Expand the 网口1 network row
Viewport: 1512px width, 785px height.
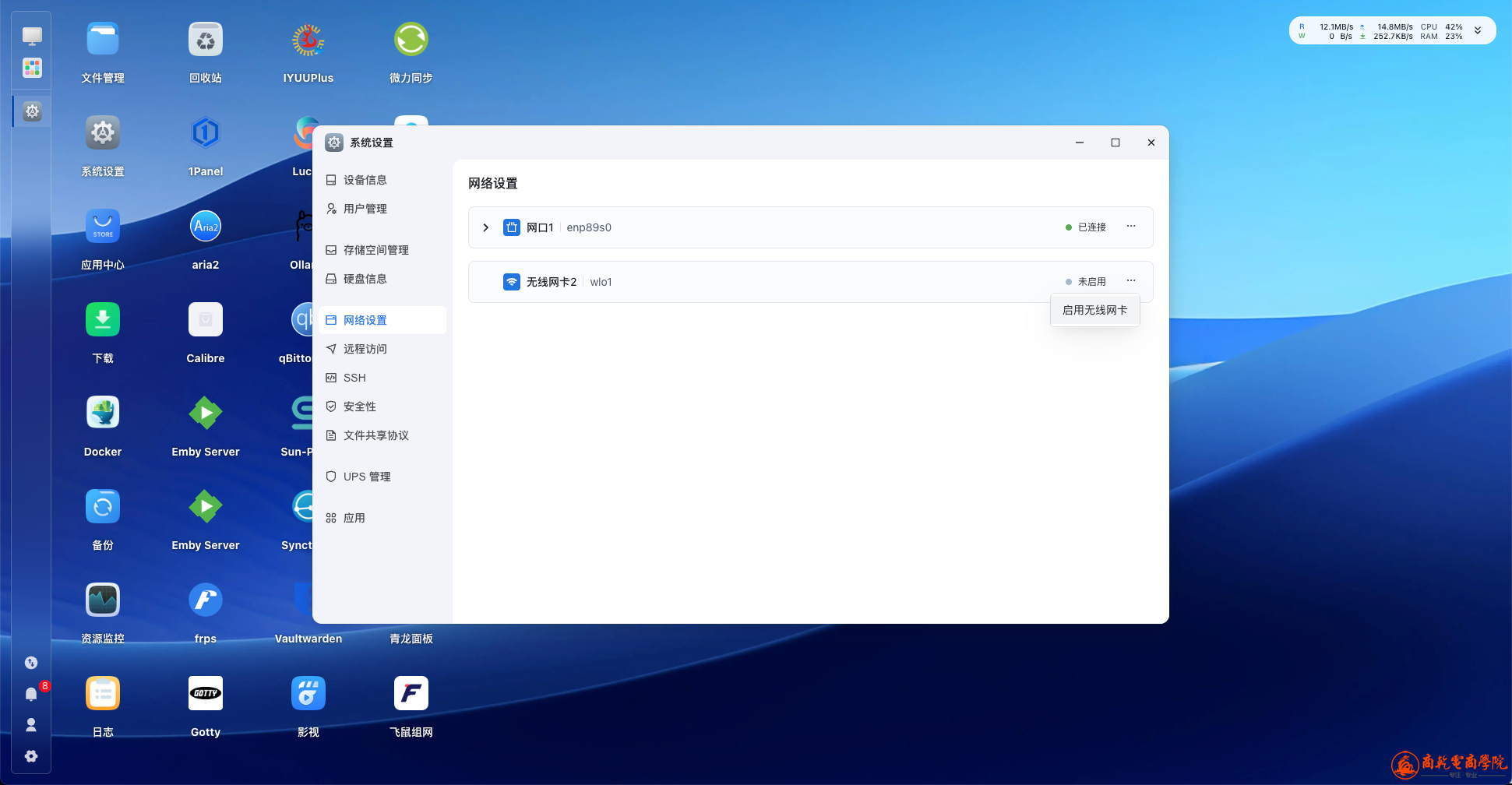485,227
